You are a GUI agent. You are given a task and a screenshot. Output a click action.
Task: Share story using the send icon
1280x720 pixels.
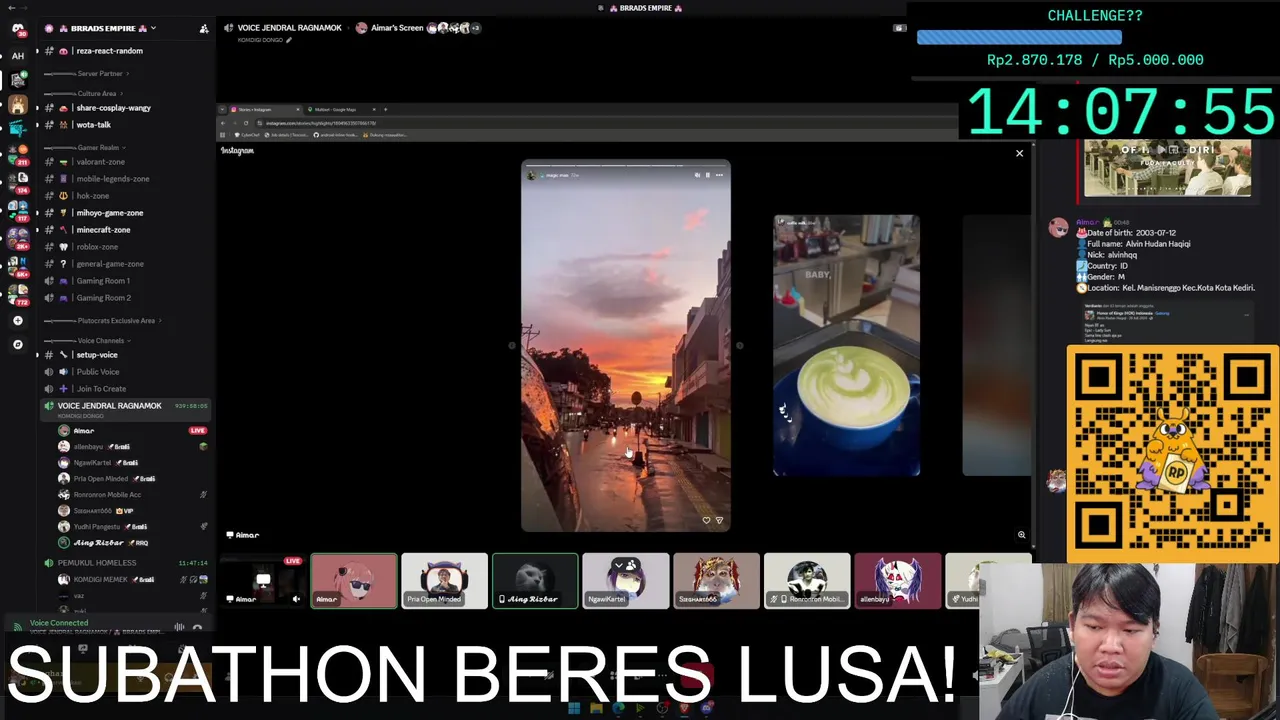click(x=719, y=520)
